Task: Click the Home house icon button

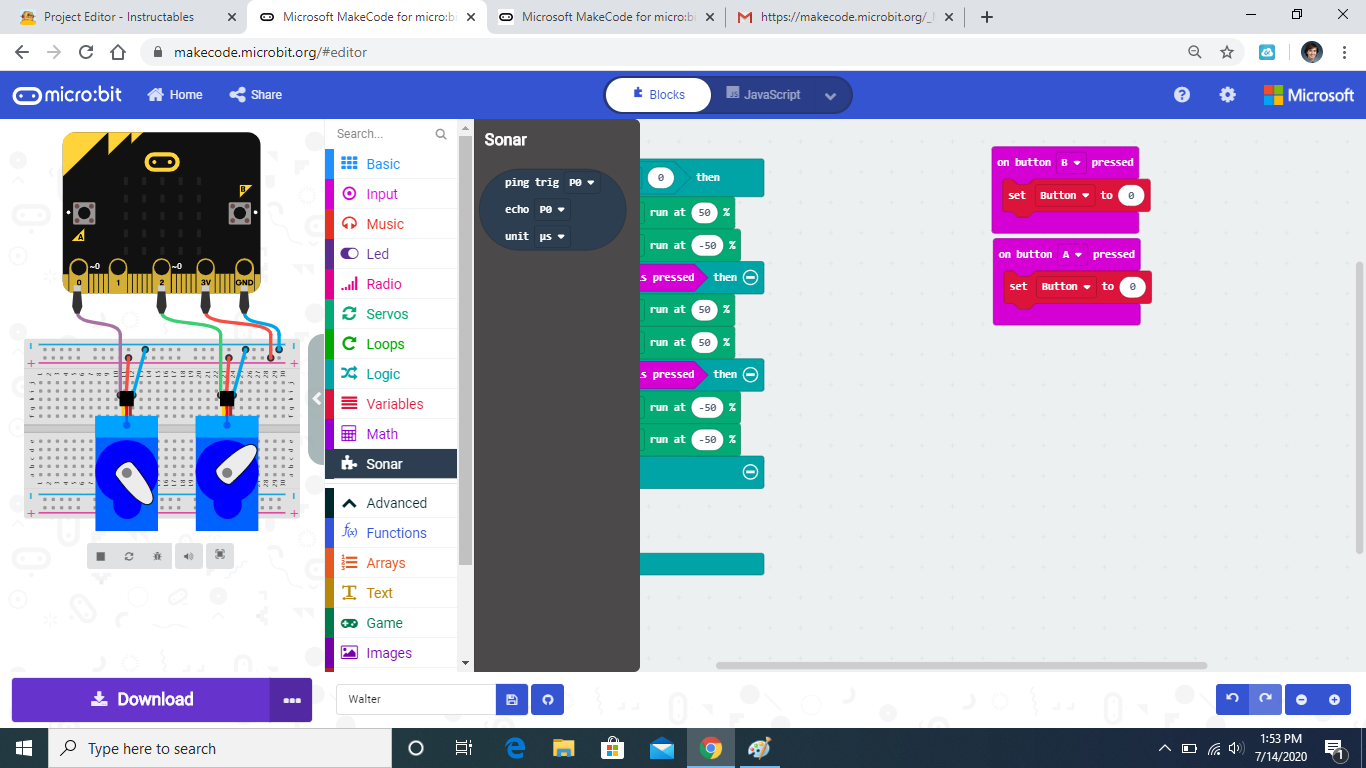Action: coord(175,95)
